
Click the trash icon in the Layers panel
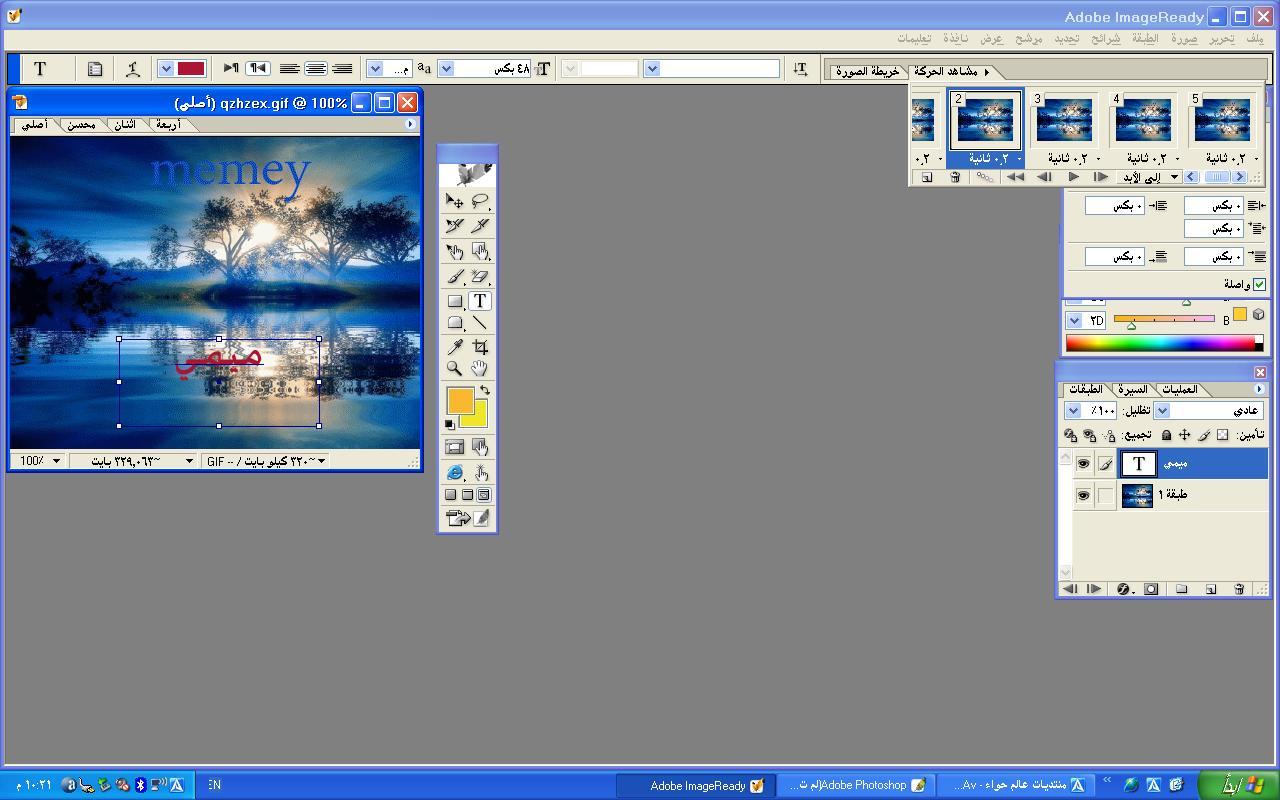[1239, 589]
